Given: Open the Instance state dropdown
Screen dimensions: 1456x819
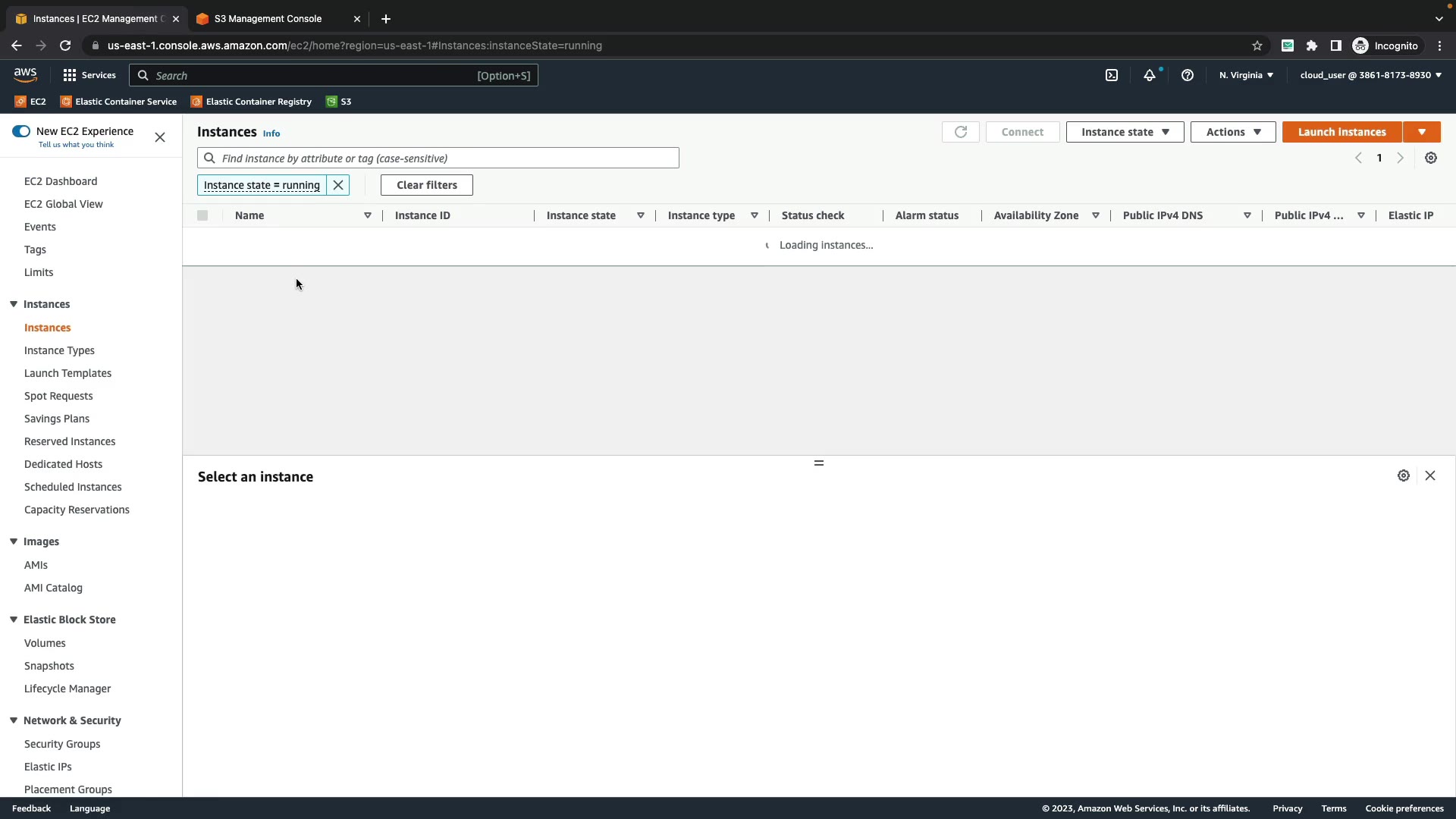Looking at the screenshot, I should pos(1125,132).
